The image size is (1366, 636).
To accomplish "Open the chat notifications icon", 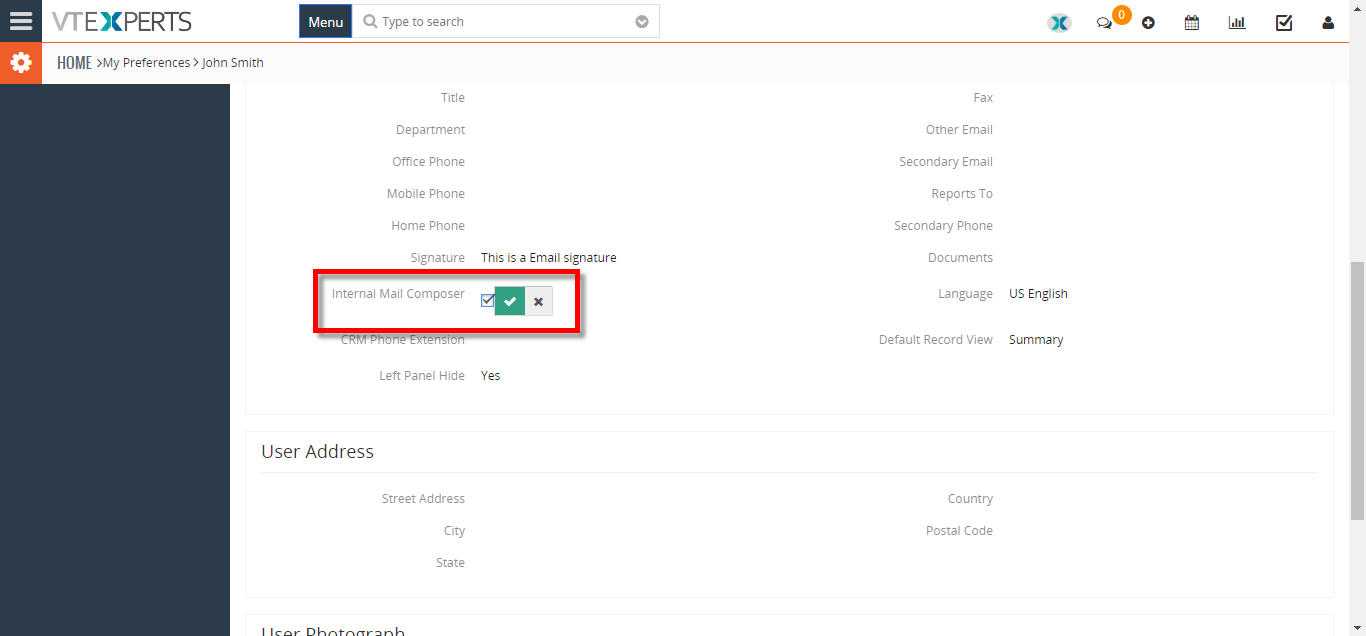I will pyautogui.click(x=1104, y=22).
